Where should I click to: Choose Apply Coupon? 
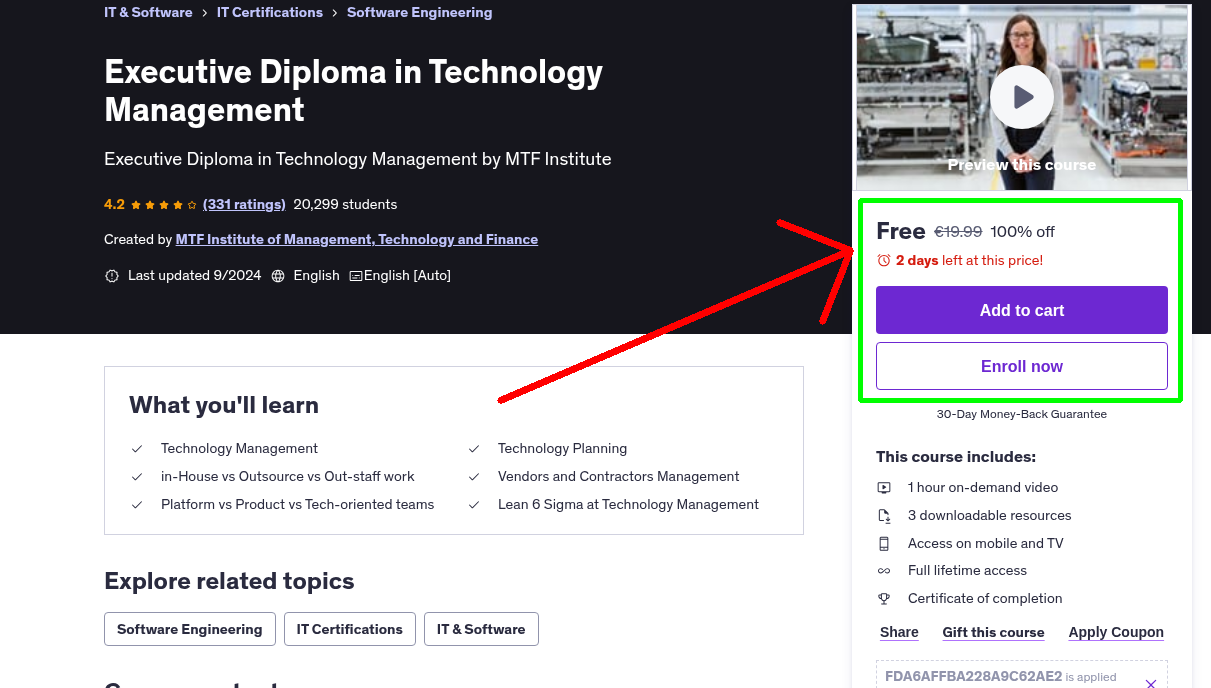pos(1116,632)
